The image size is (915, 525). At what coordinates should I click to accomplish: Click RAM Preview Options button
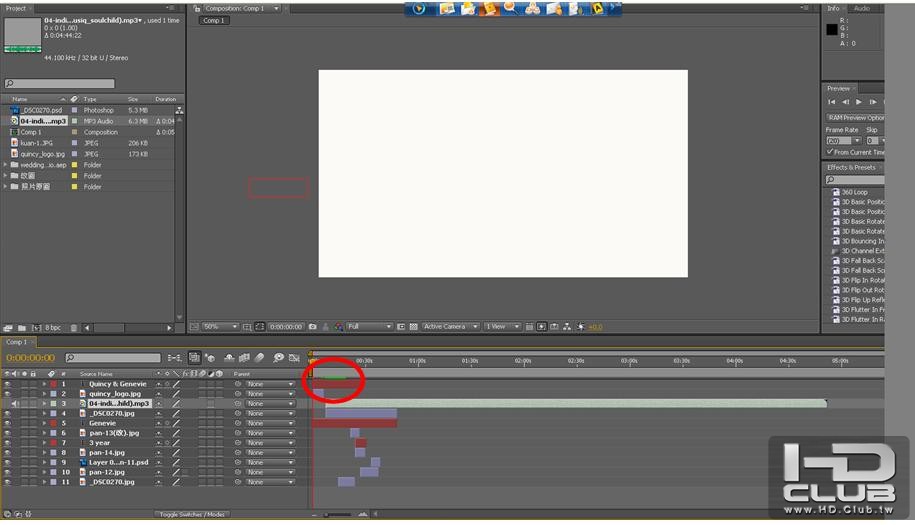pyautogui.click(x=855, y=118)
